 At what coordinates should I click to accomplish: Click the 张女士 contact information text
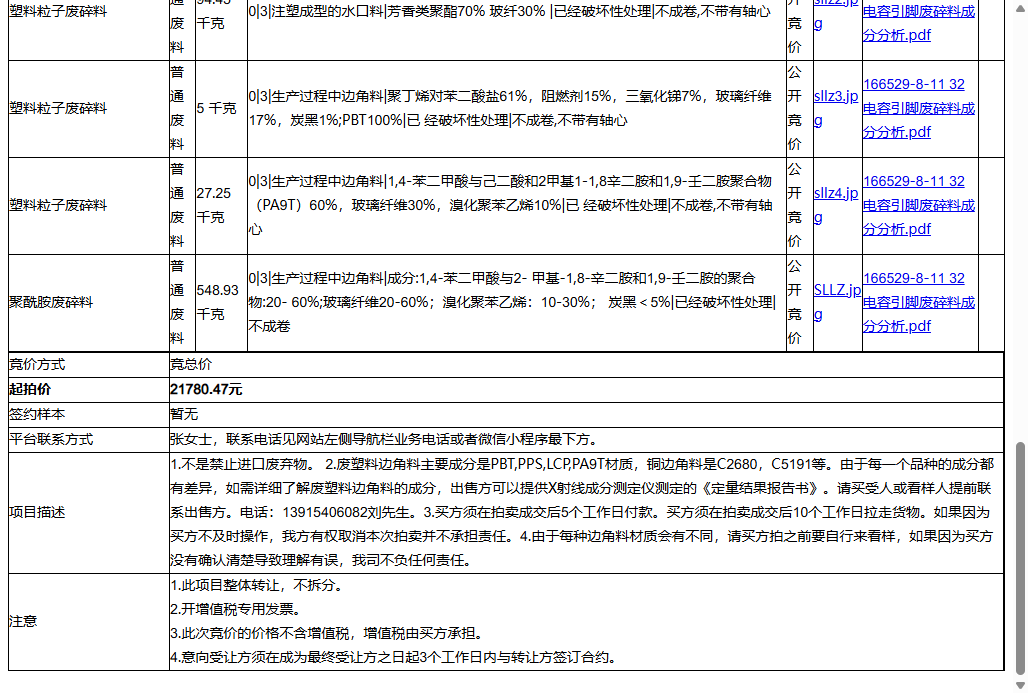pos(384,439)
